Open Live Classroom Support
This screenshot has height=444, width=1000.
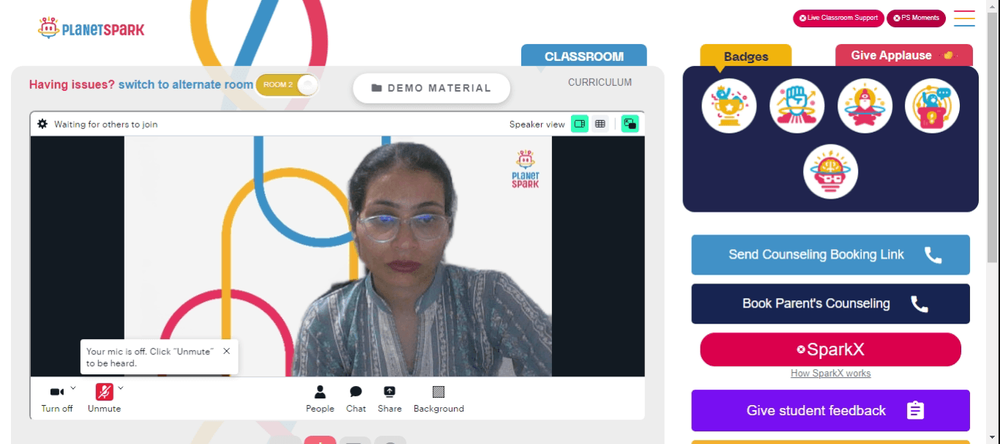click(838, 18)
